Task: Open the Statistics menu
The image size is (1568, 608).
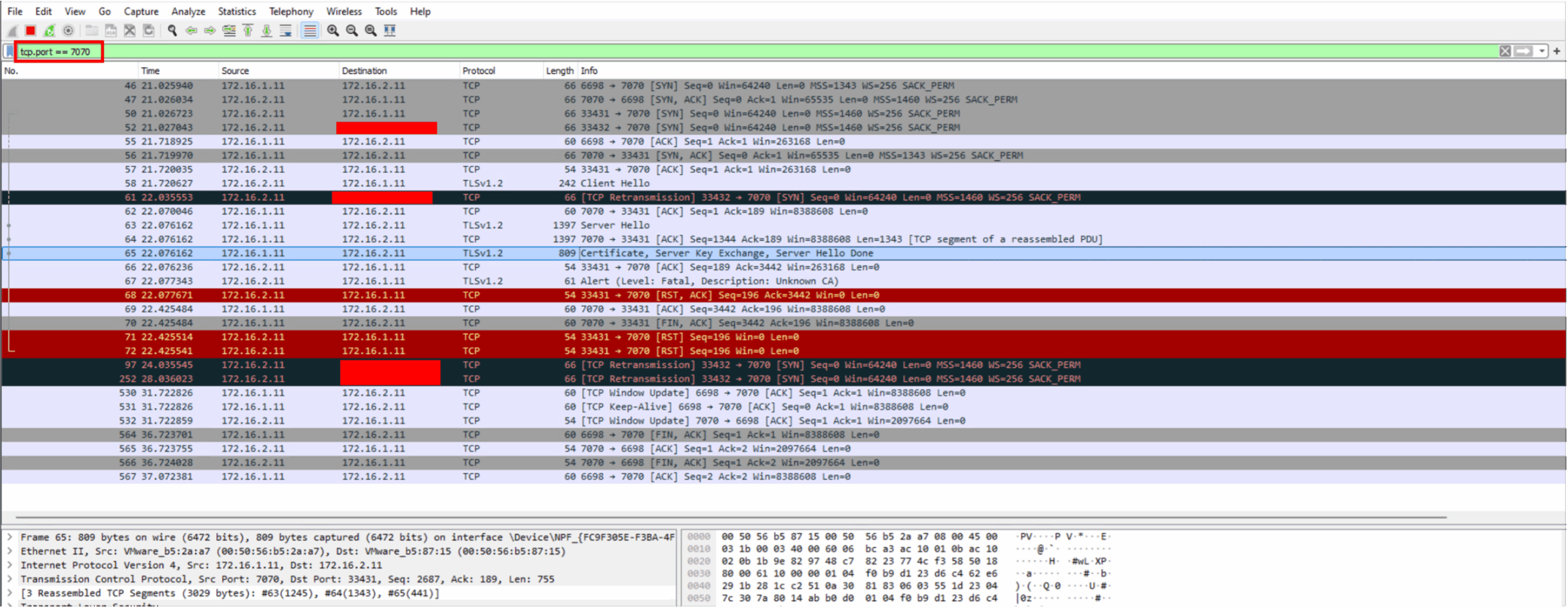Action: click(237, 11)
